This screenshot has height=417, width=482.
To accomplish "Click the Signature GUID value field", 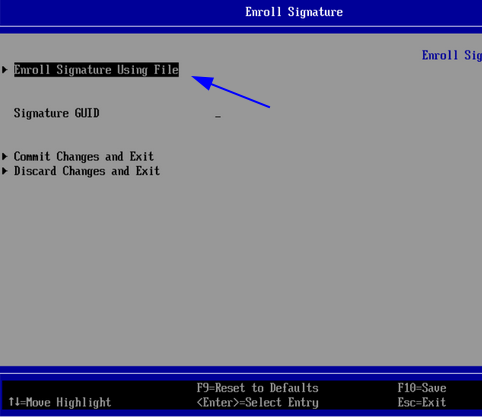I will point(218,116).
